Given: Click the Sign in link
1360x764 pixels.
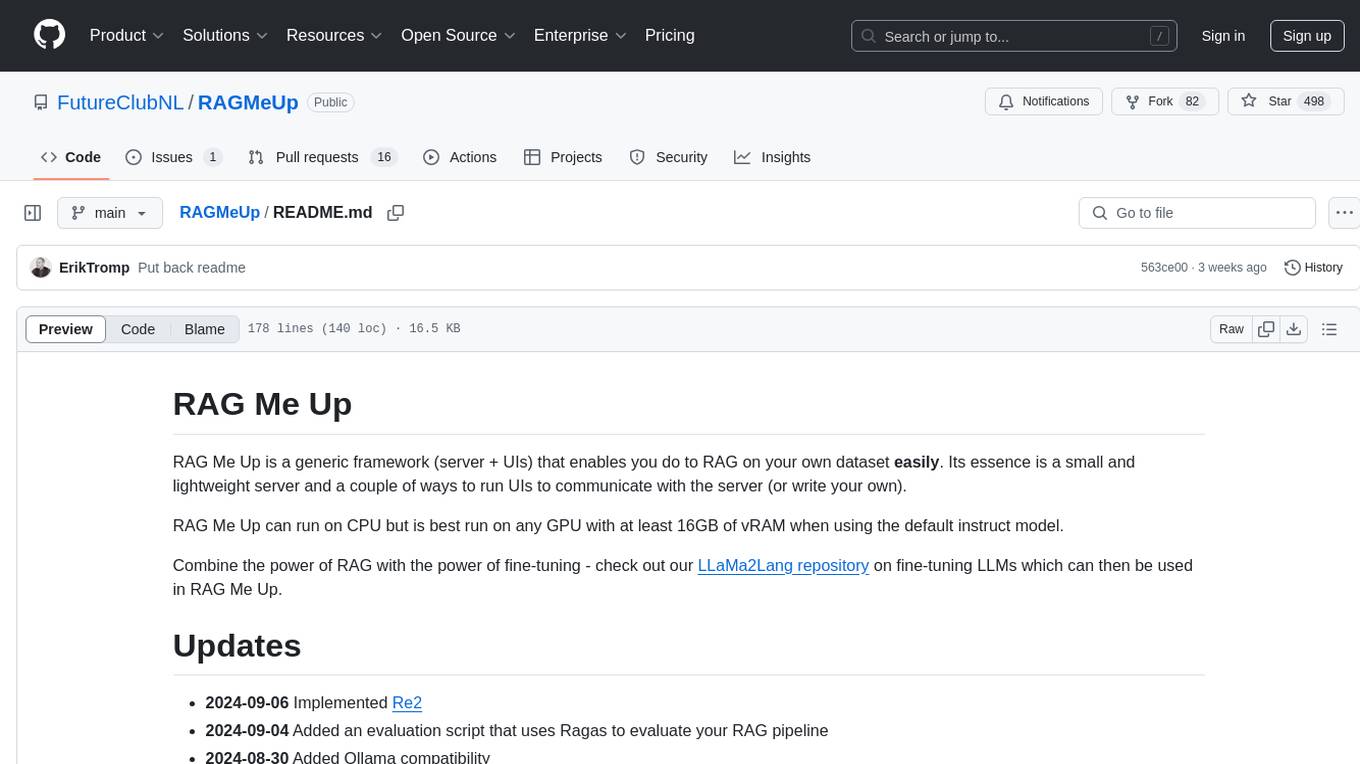Looking at the screenshot, I should tap(1223, 36).
